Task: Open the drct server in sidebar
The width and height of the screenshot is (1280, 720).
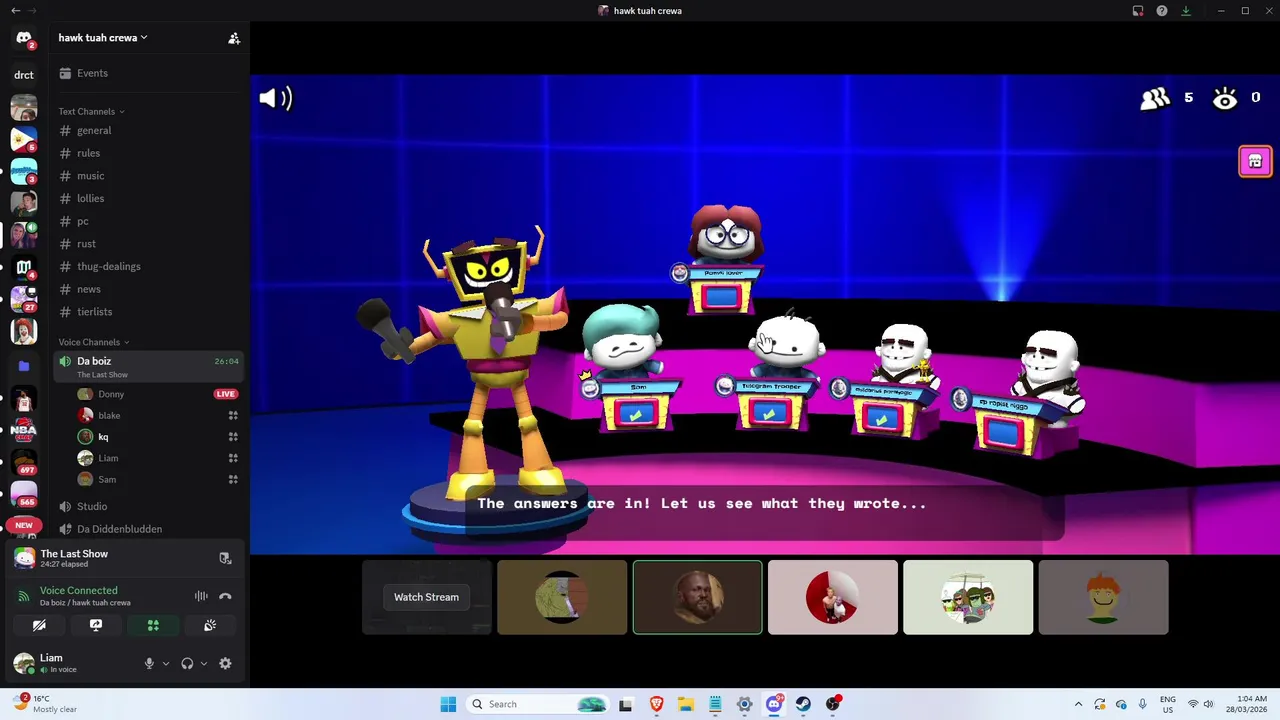Action: tap(24, 75)
